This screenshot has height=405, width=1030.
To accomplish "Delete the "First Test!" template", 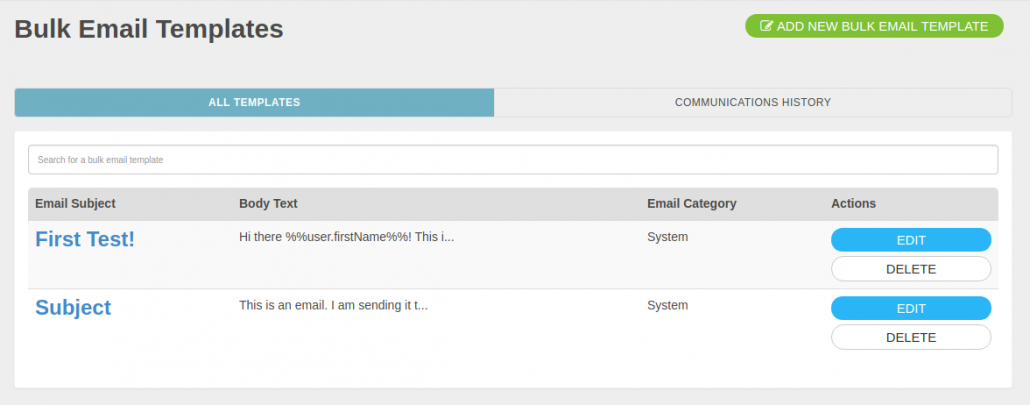I will [x=911, y=269].
